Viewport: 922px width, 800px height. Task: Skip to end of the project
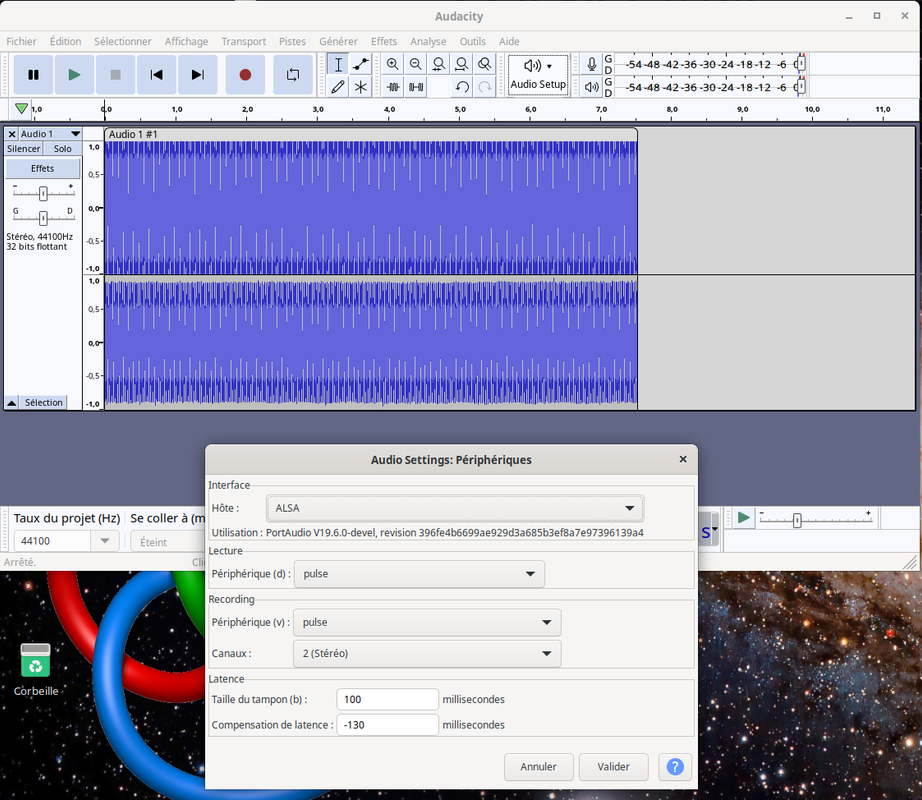click(198, 75)
